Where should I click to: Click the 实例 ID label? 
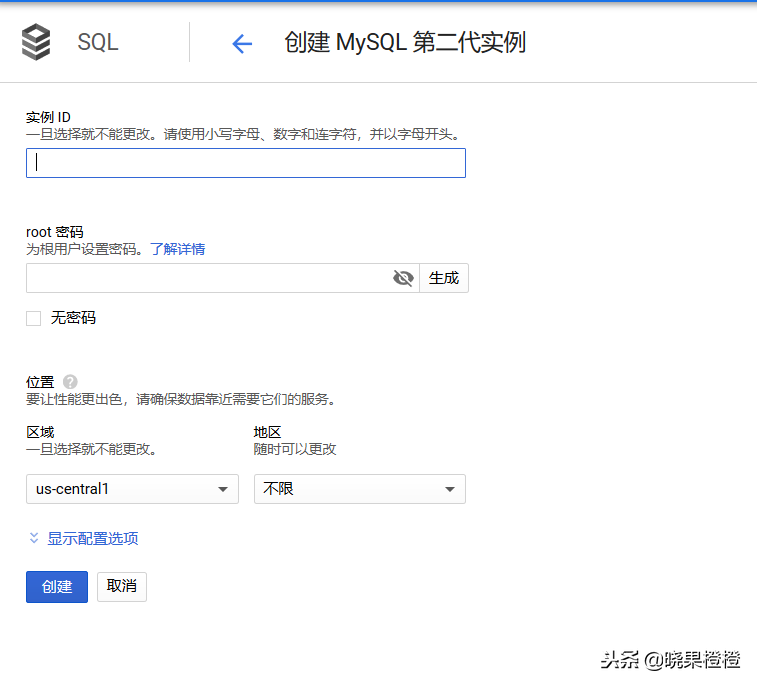(x=48, y=117)
